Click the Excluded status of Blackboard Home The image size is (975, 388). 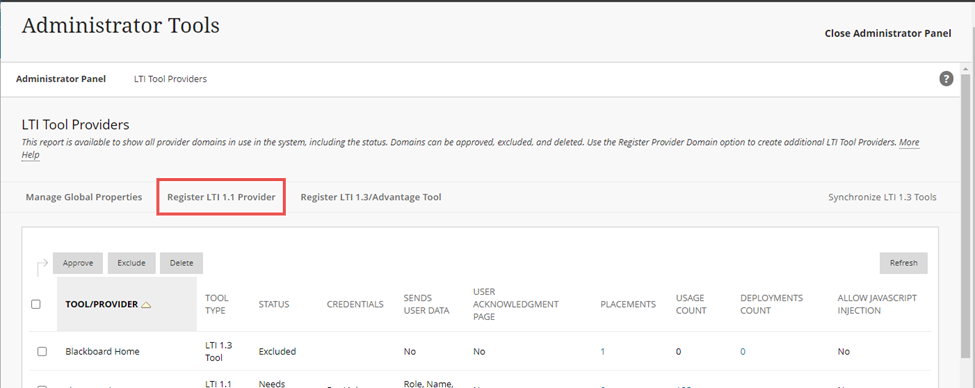[277, 351]
